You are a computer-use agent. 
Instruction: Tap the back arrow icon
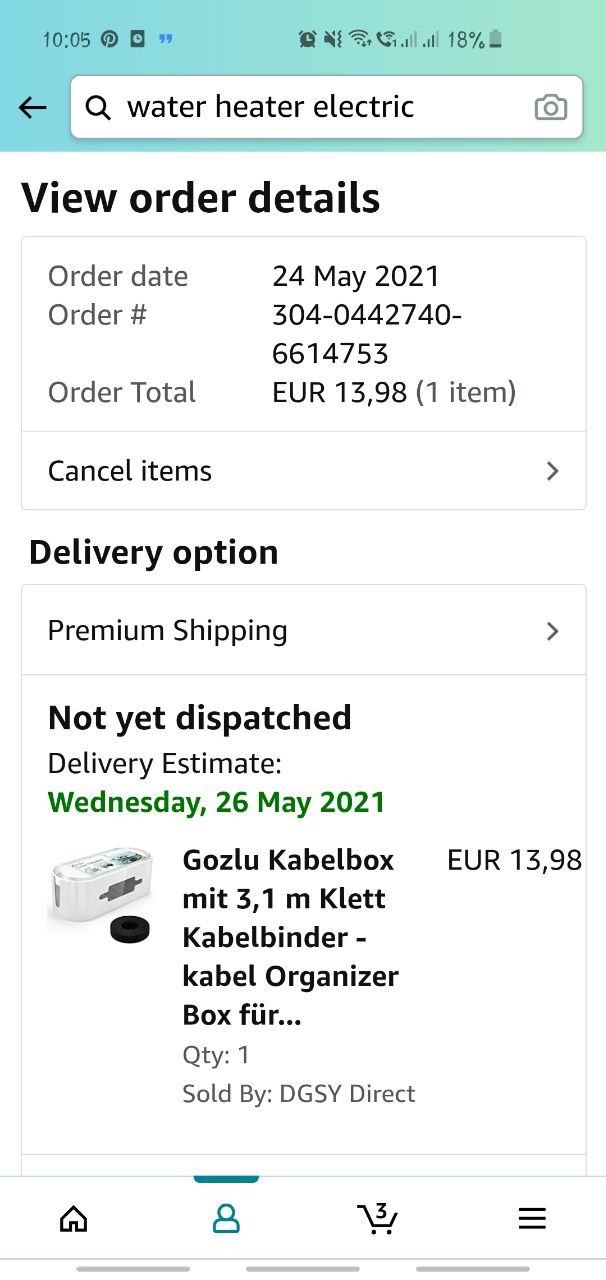tap(33, 108)
